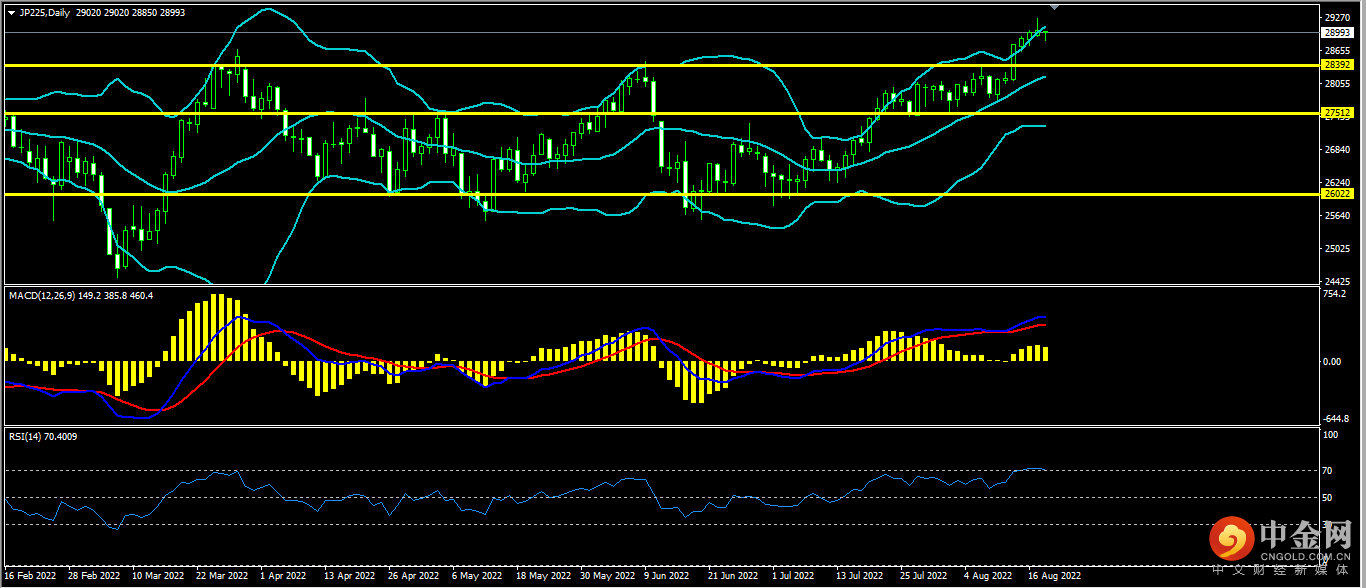This screenshot has width=1366, height=588.
Task: Click the RSI(14) indicator label
Action: 27,436
